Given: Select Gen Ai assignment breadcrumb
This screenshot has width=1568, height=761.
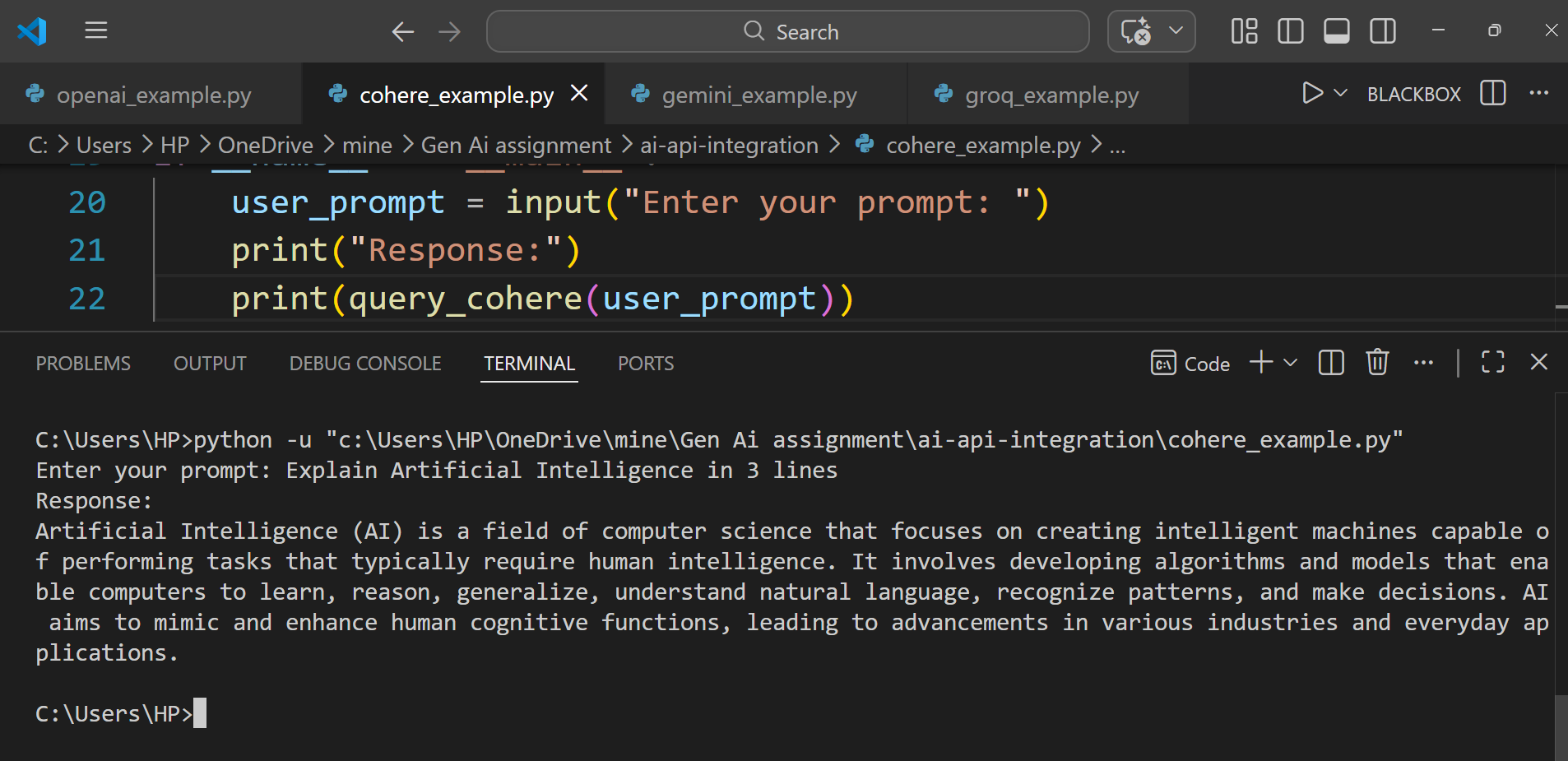Looking at the screenshot, I should [516, 146].
